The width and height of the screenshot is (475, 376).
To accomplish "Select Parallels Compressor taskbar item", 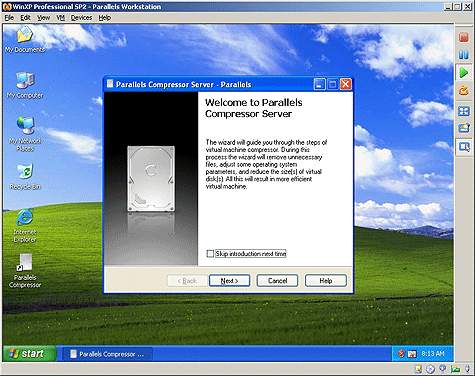I will coord(108,354).
